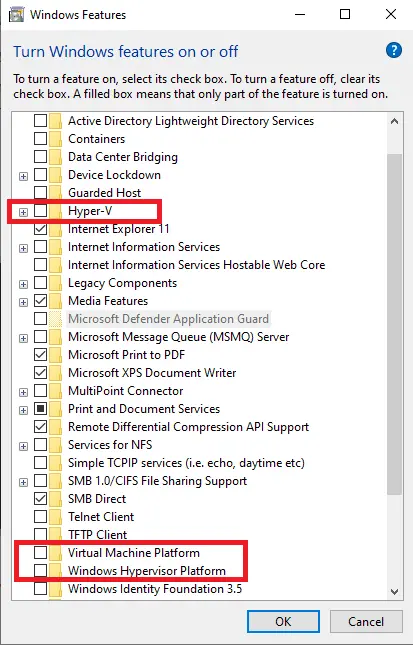Confirm with the OK button
Image resolution: width=413 pixels, height=645 pixels.
[x=283, y=621]
